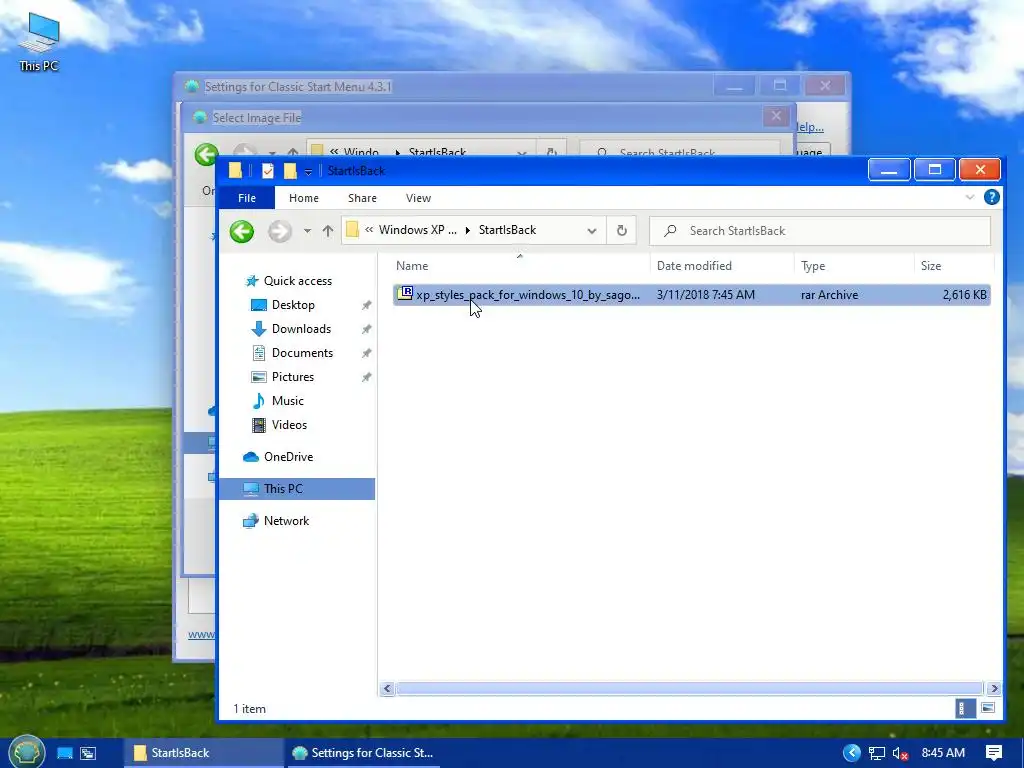This screenshot has height=768, width=1024.
Task: Select the This PC desktop icon
Action: click(39, 42)
